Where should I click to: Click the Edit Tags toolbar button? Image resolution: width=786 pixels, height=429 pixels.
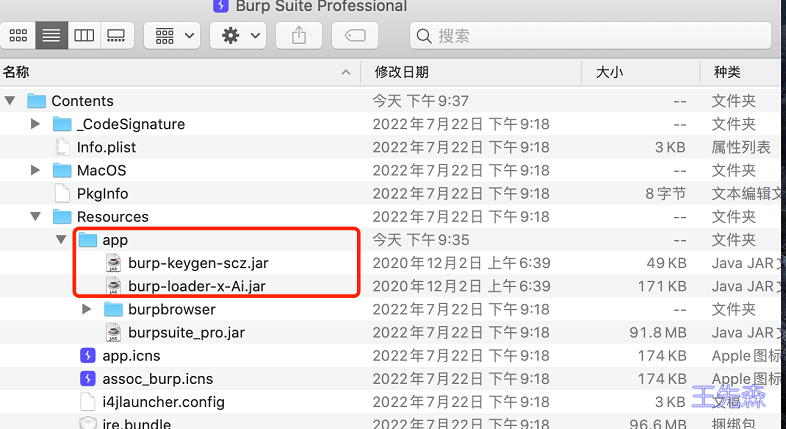[x=355, y=36]
